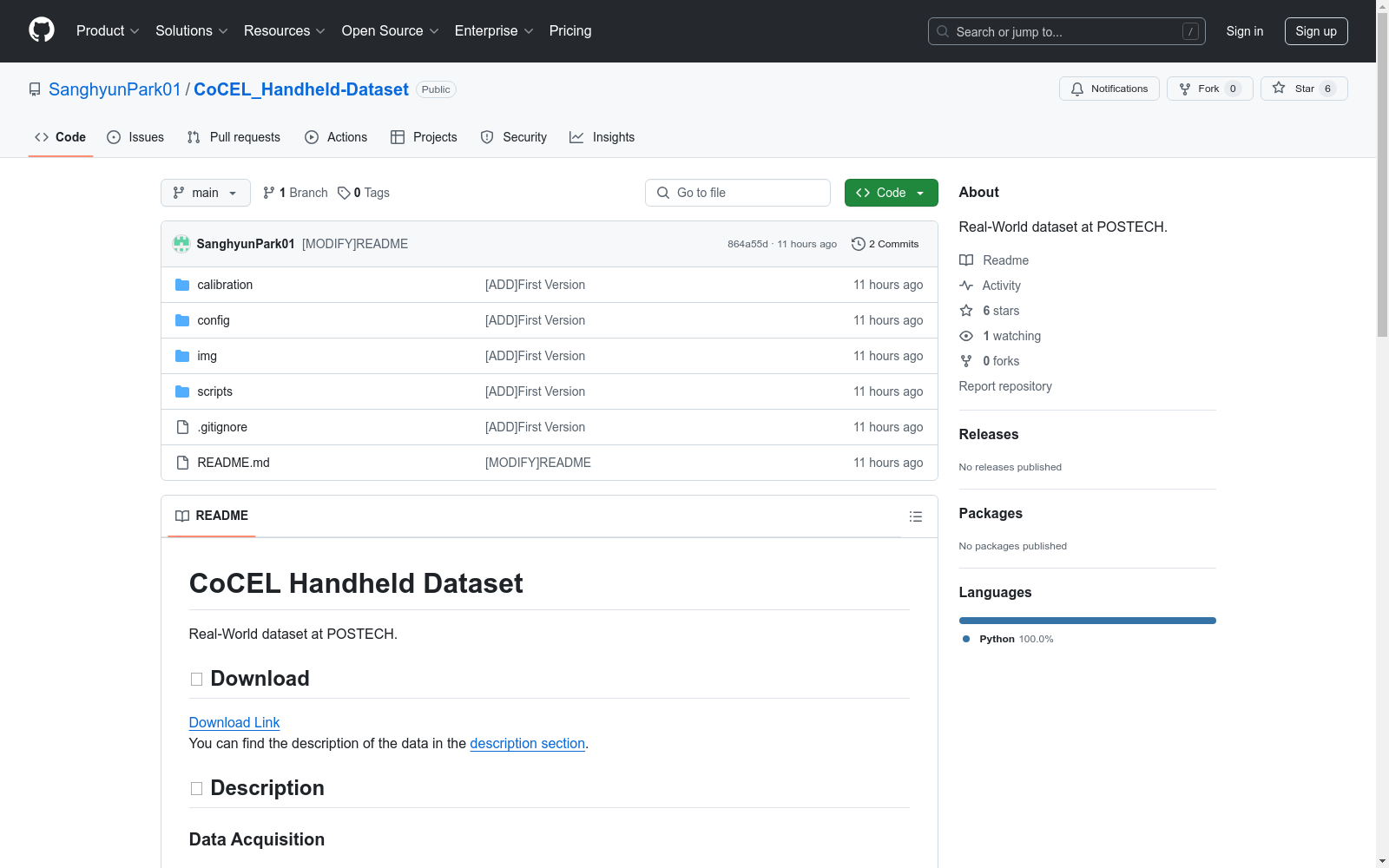This screenshot has height=868, width=1389.
Task: Switch to the Projects tab
Action: pyautogui.click(x=424, y=137)
